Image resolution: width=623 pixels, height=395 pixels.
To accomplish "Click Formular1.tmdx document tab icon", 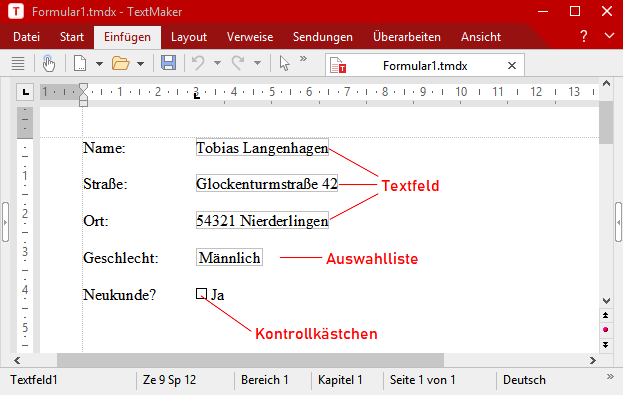I will pos(338,66).
